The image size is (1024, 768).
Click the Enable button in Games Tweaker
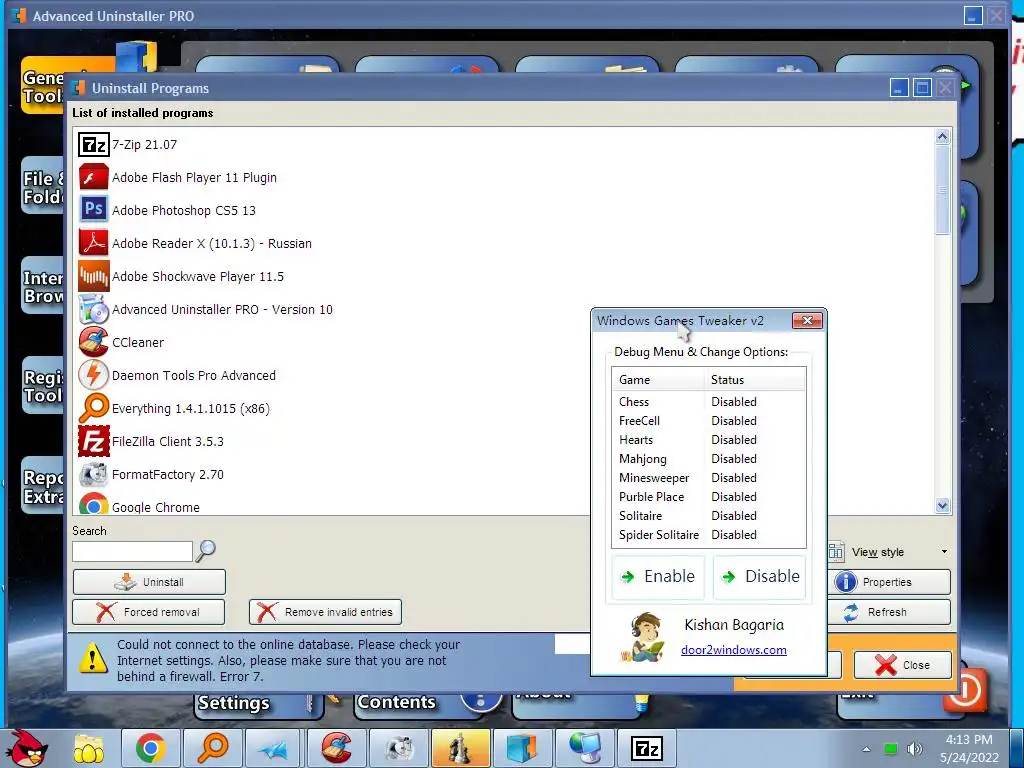[x=658, y=577]
